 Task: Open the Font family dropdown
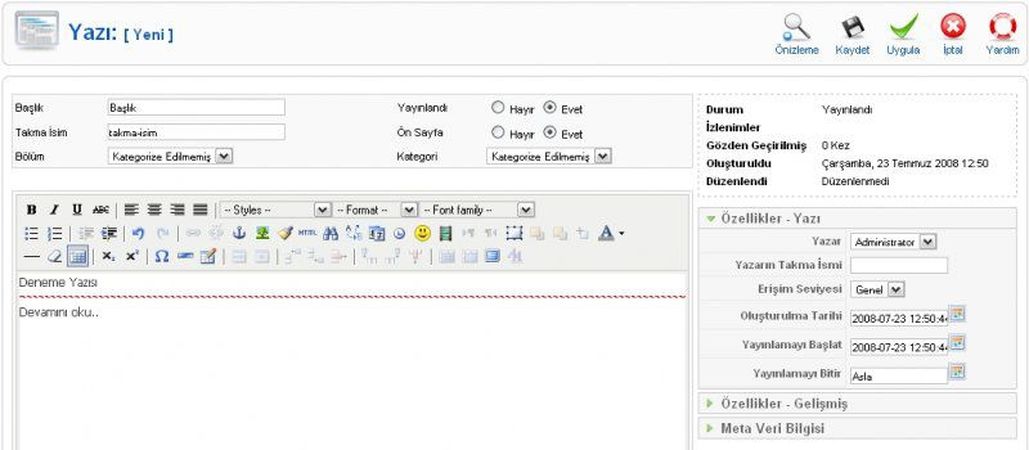(478, 210)
